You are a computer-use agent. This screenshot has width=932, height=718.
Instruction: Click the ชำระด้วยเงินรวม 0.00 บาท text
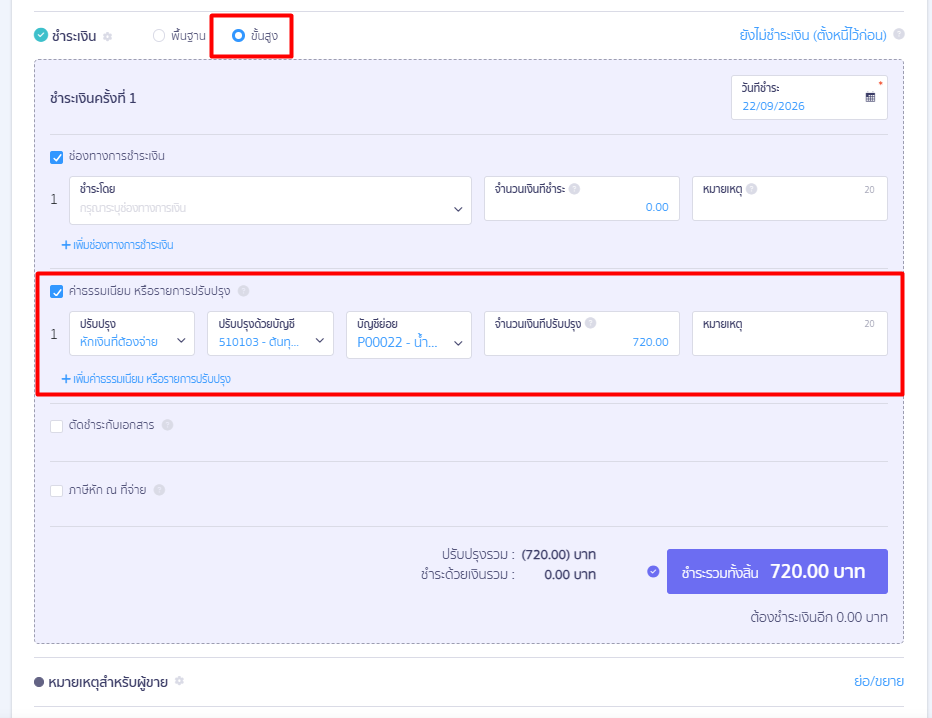coord(508,575)
